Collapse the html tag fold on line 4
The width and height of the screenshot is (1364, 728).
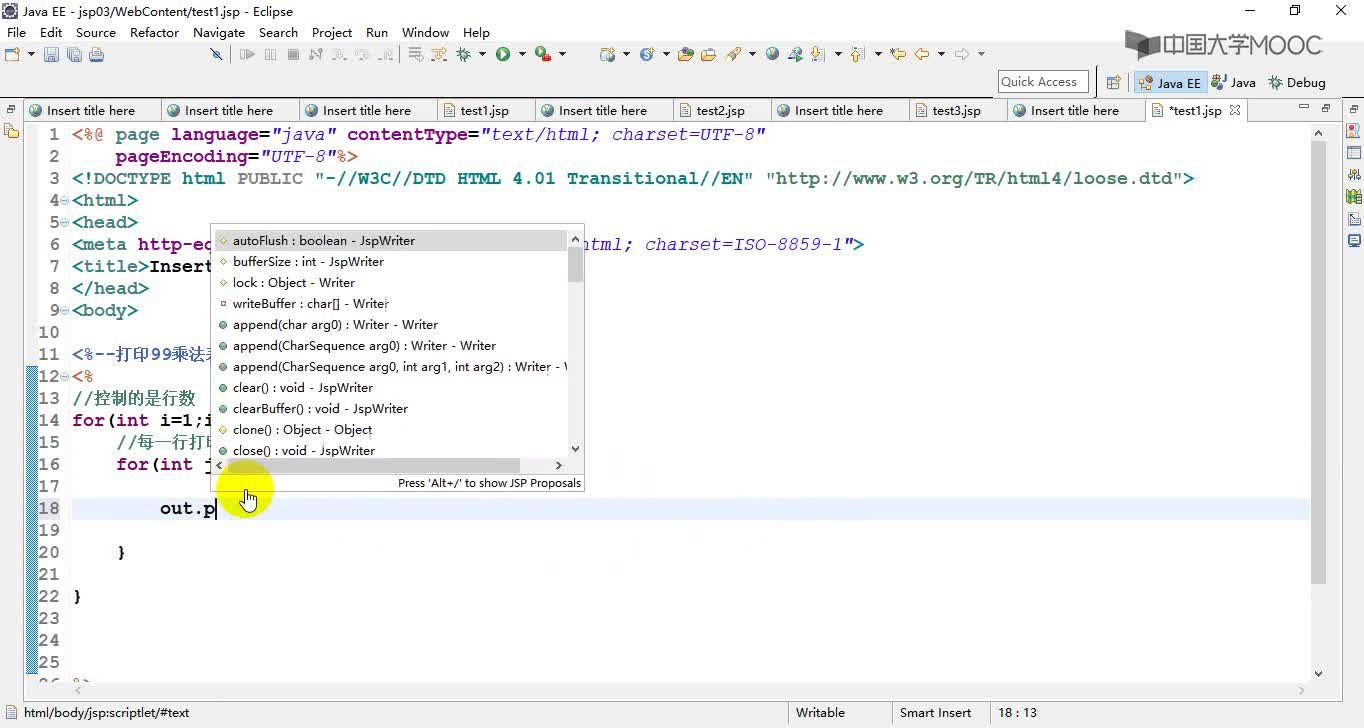click(x=65, y=200)
